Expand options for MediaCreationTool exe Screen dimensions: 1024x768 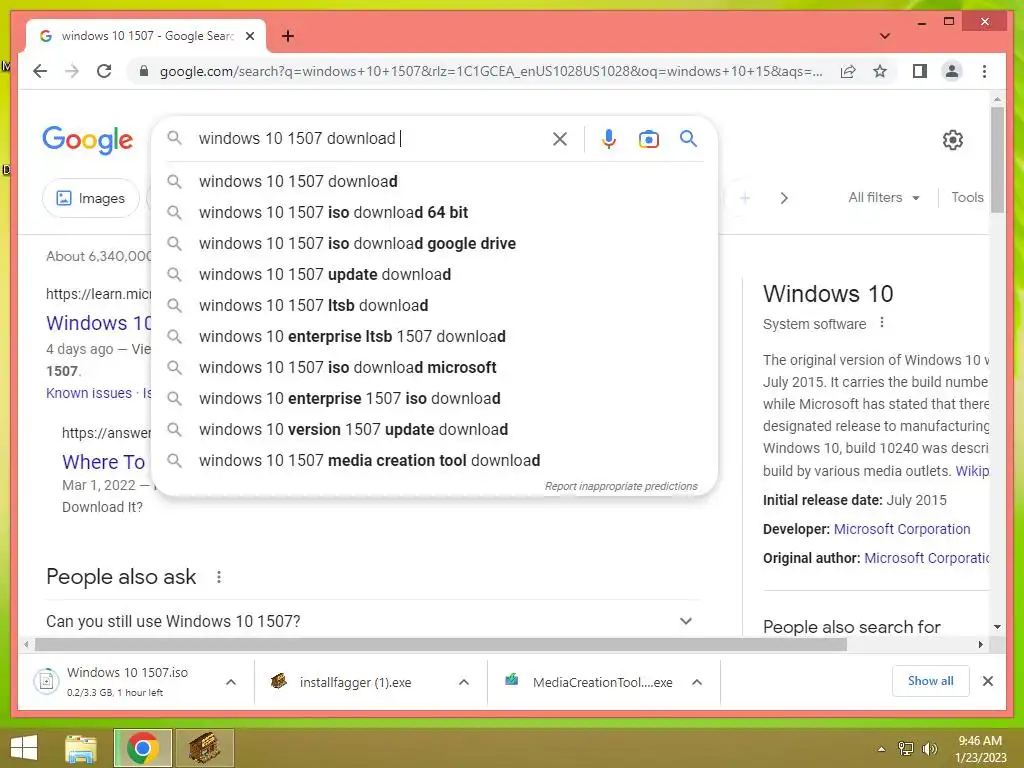coord(697,682)
